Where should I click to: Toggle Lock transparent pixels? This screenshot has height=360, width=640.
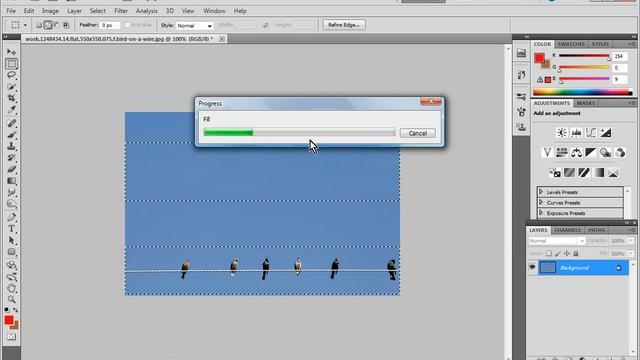tap(549, 253)
